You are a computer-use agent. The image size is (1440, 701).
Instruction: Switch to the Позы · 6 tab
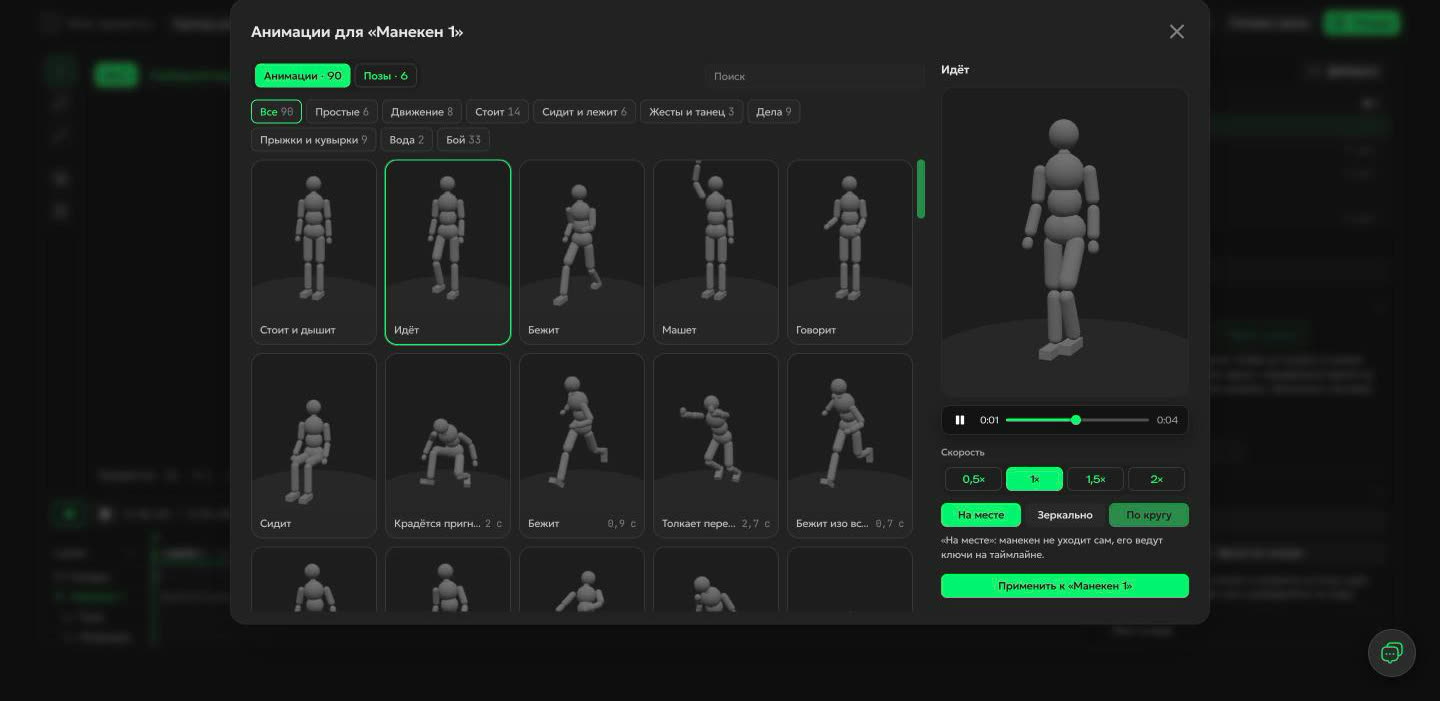click(x=386, y=76)
